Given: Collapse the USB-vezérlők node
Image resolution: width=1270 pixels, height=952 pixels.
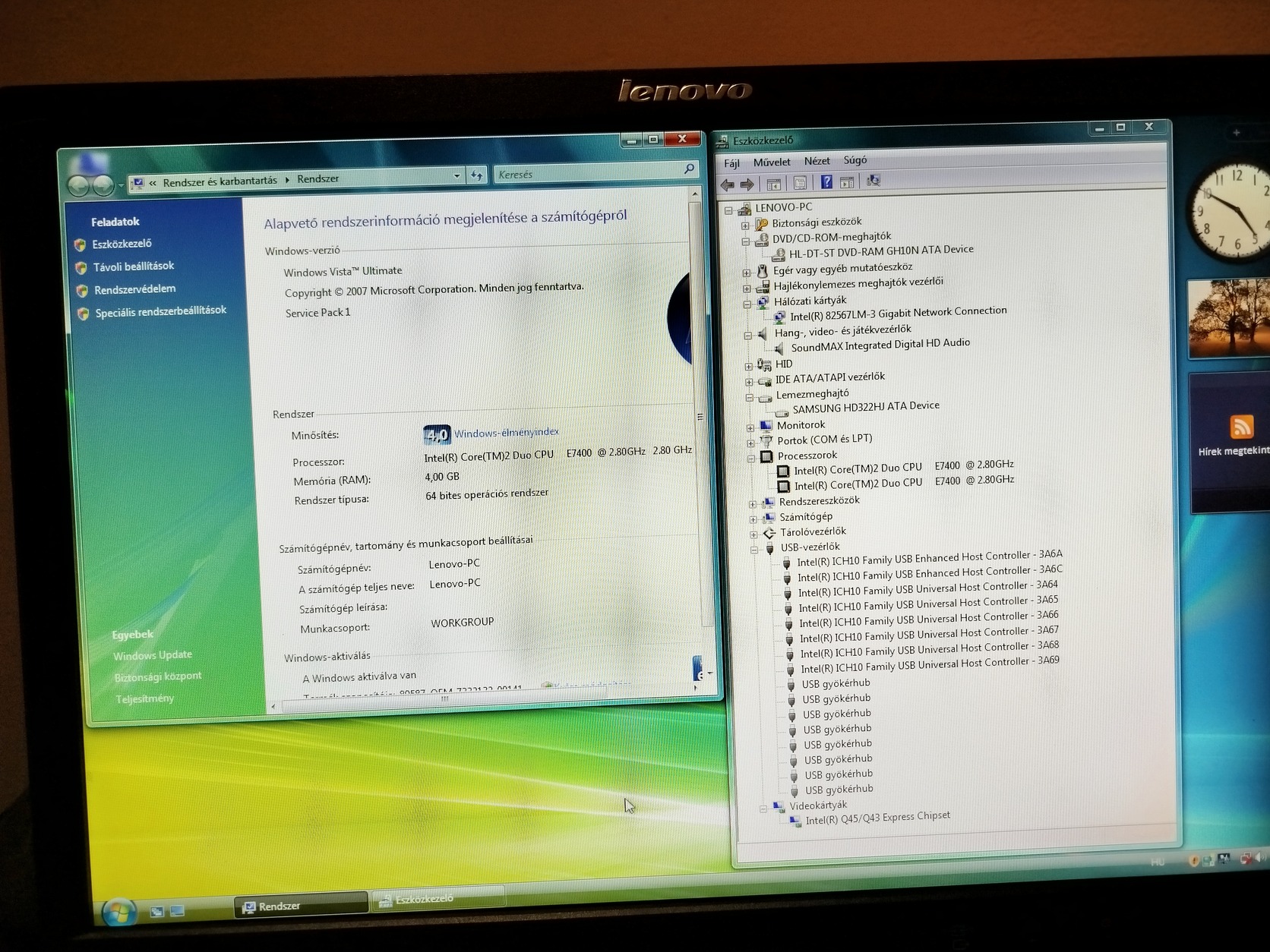Looking at the screenshot, I should 754,549.
